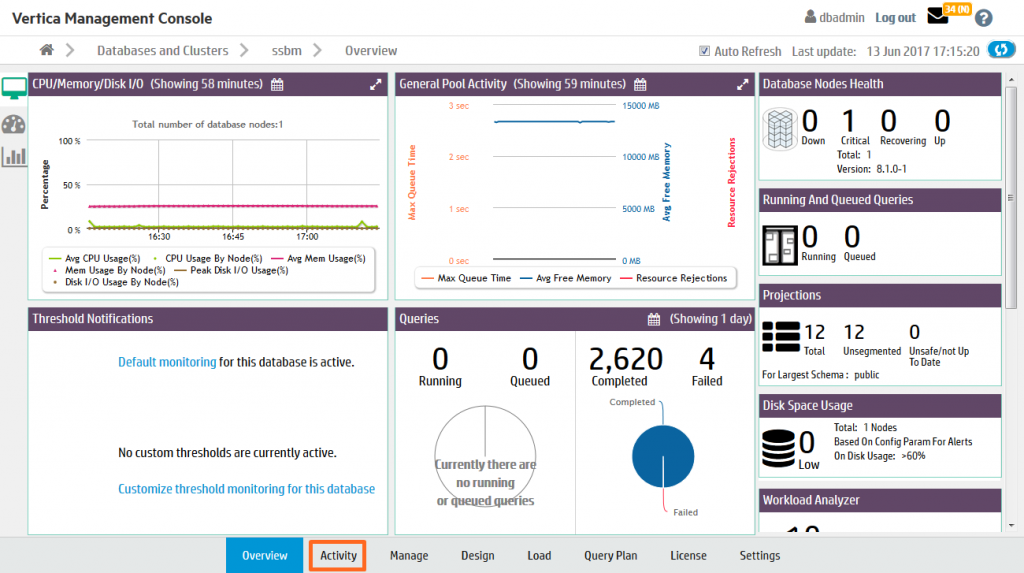Image resolution: width=1024 pixels, height=573 pixels.
Task: Click the dbadmin username
Action: click(842, 18)
